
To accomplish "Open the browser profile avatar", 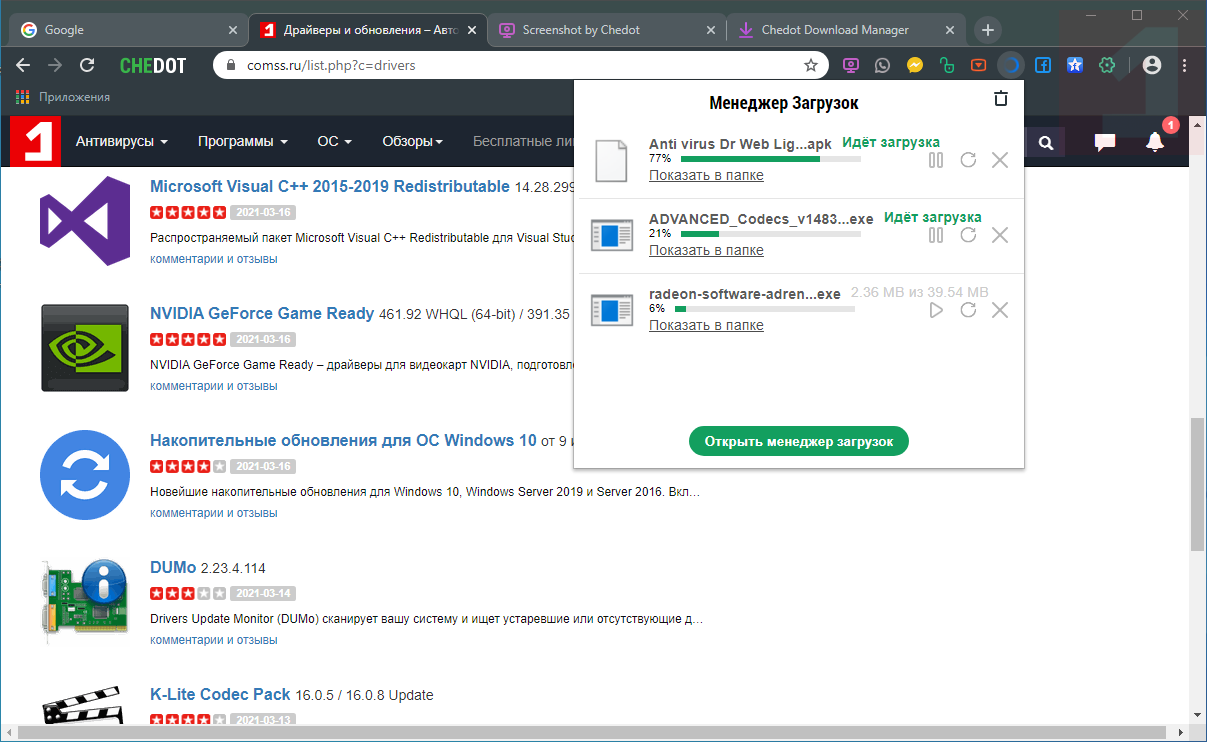I will click(x=1152, y=65).
